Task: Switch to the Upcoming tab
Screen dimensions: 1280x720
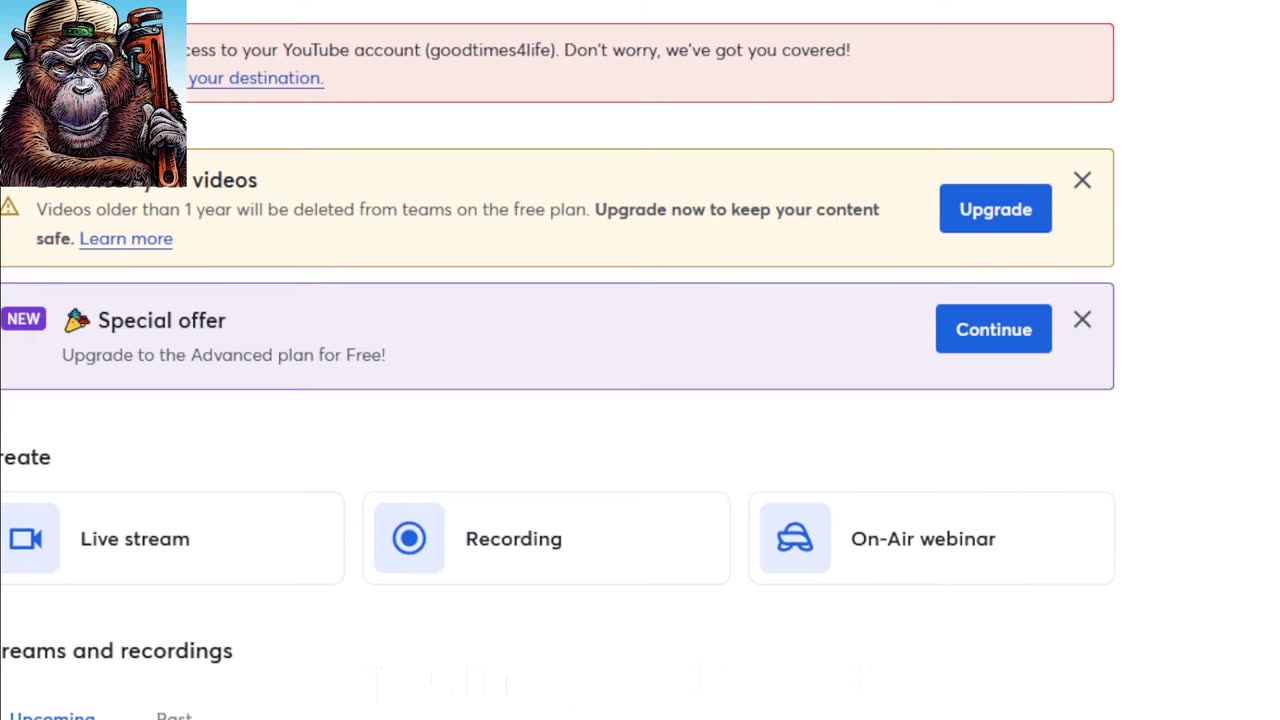Action: click(x=52, y=715)
